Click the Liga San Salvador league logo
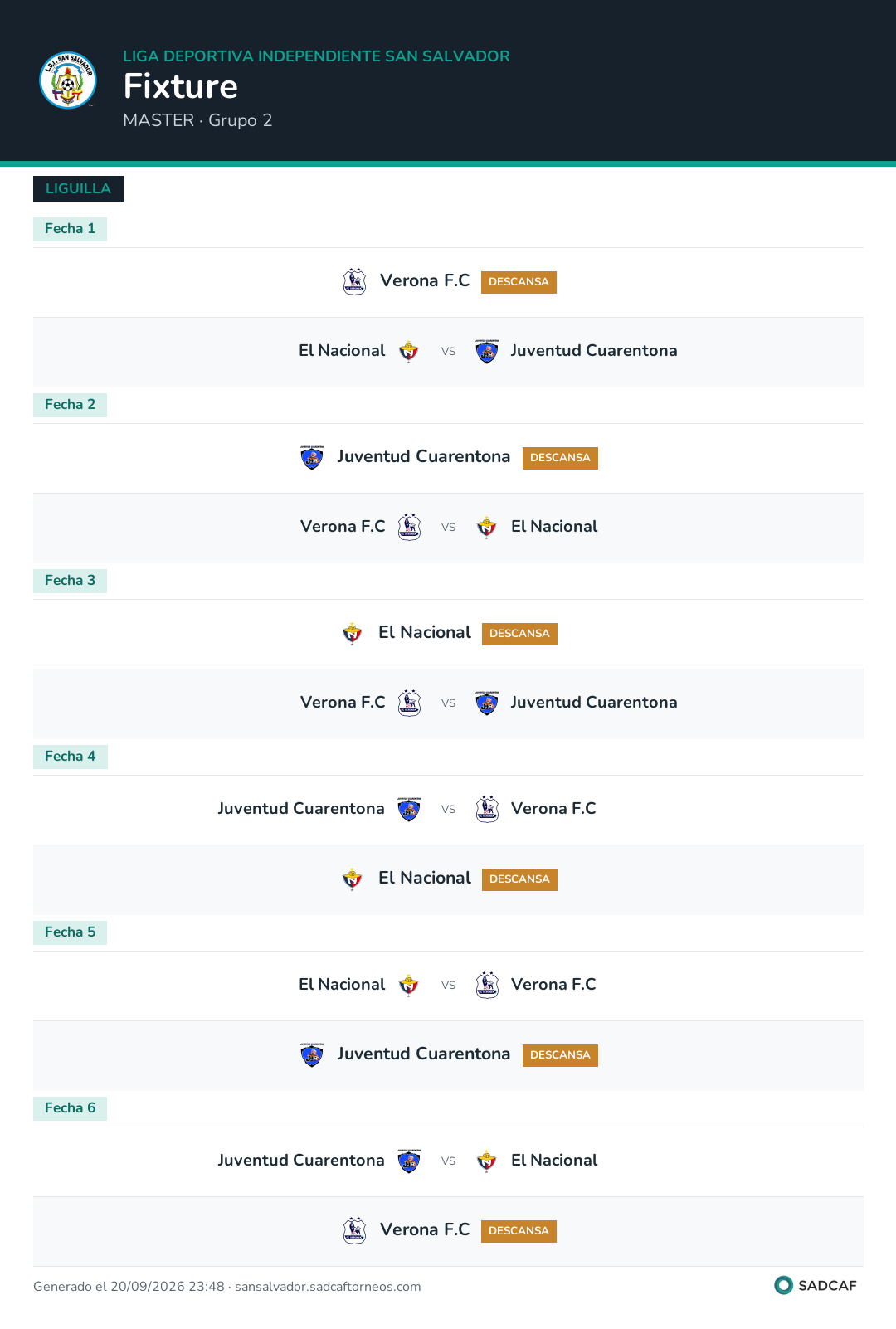The width and height of the screenshot is (896, 1329). coord(68,80)
